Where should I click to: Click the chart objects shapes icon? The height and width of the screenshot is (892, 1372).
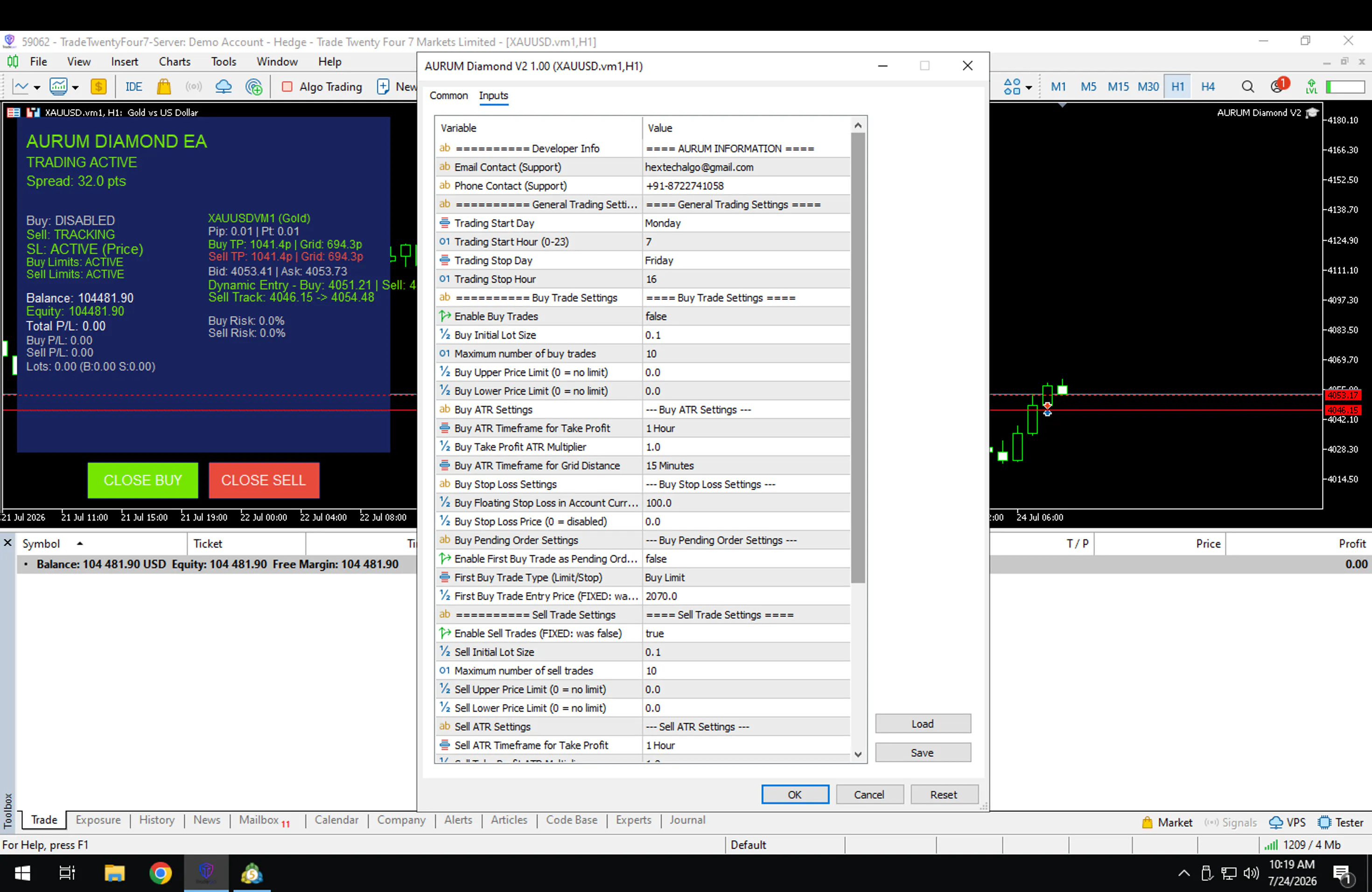point(1012,87)
